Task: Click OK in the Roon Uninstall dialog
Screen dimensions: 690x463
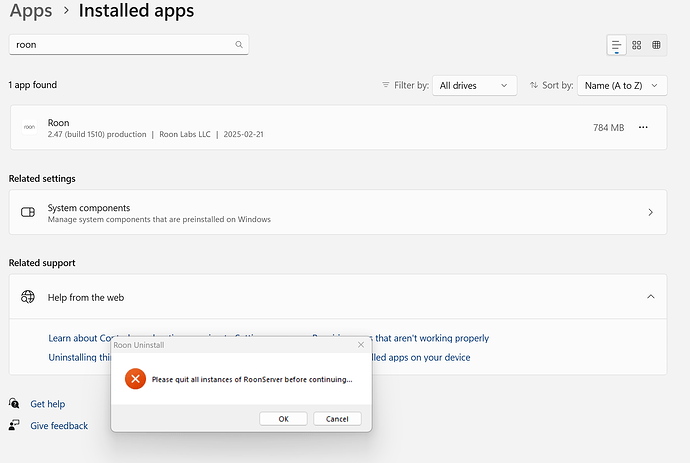Action: [x=283, y=419]
